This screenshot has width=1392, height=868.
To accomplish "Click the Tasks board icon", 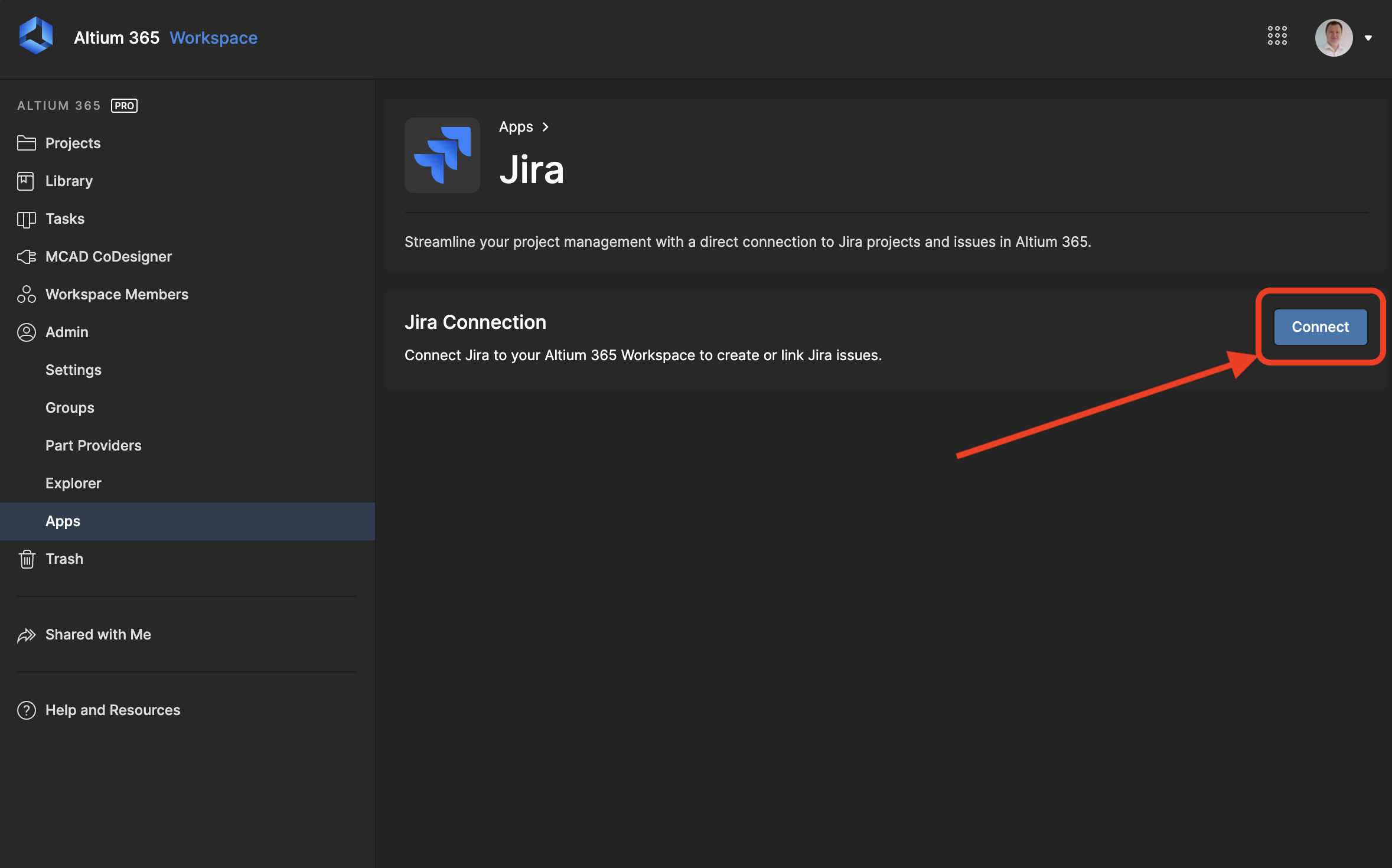I will pyautogui.click(x=27, y=219).
